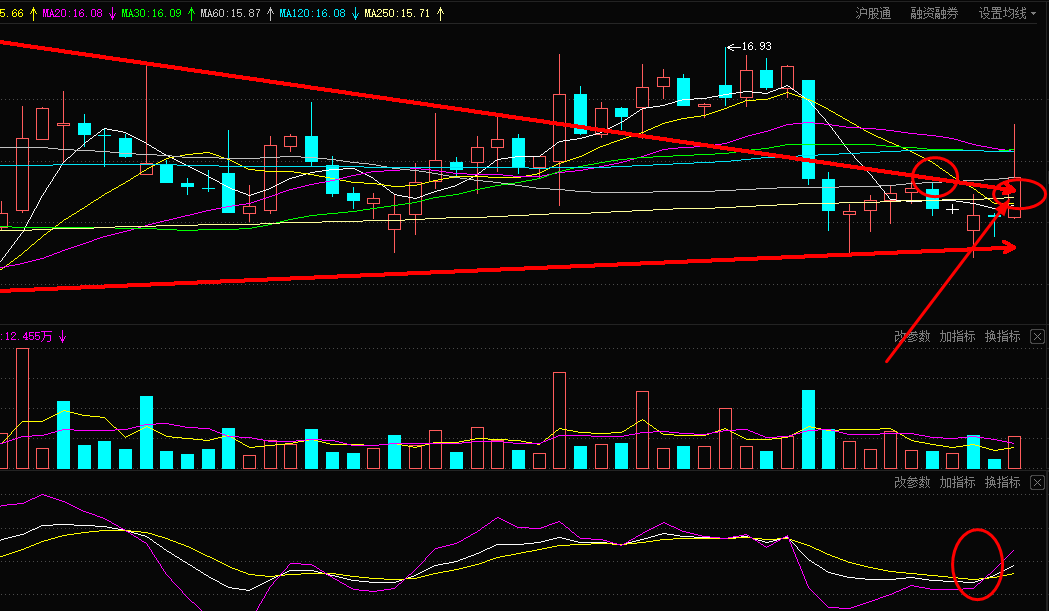1049x611 pixels.
Task: Select the MA30:16.09 moving average label
Action: click(x=151, y=13)
